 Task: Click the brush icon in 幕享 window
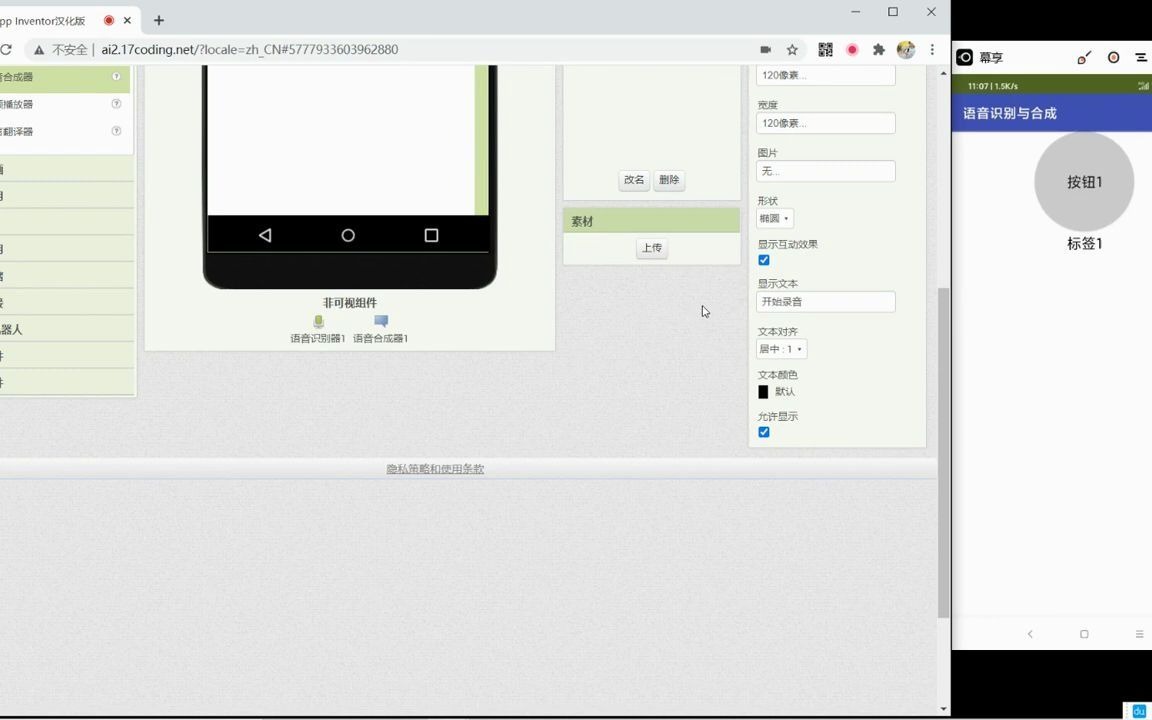coord(1084,57)
